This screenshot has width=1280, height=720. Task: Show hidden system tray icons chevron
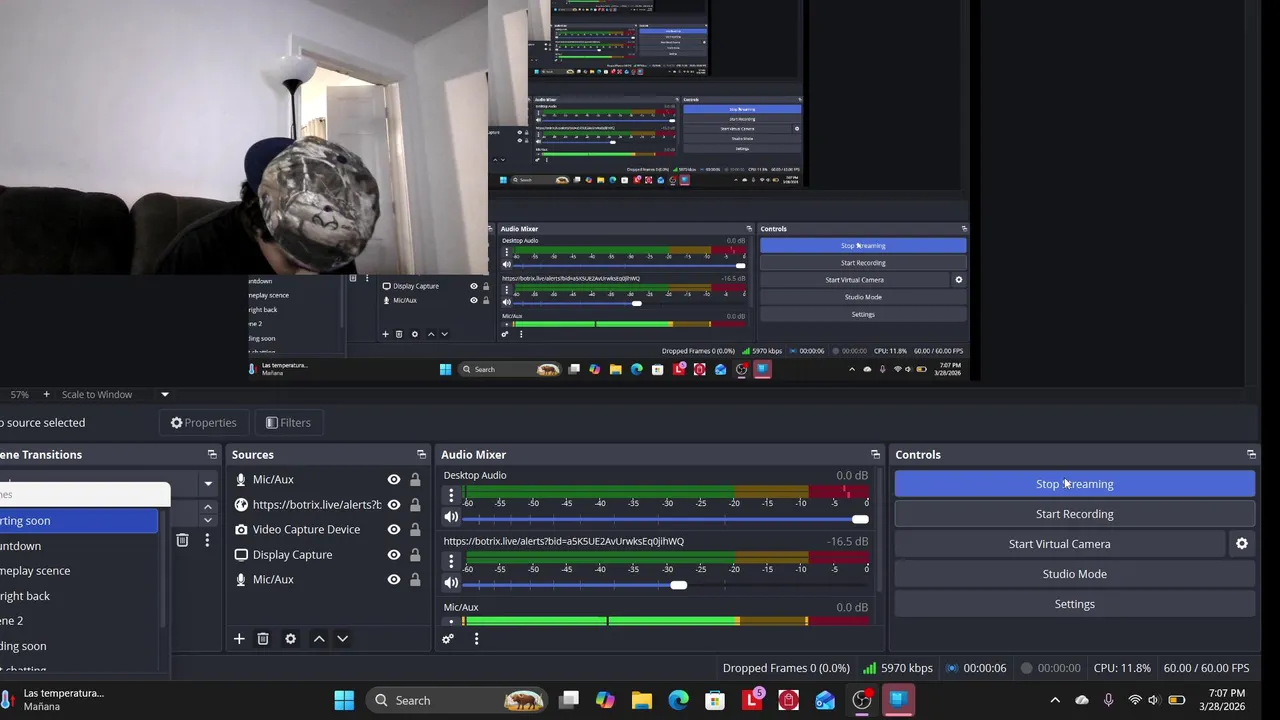(x=1055, y=701)
